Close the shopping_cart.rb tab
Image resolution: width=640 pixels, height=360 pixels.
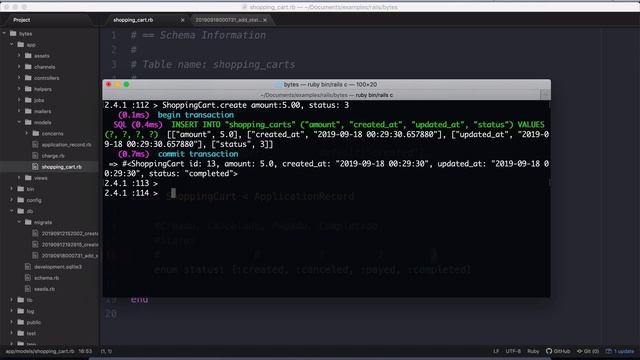(x=182, y=20)
